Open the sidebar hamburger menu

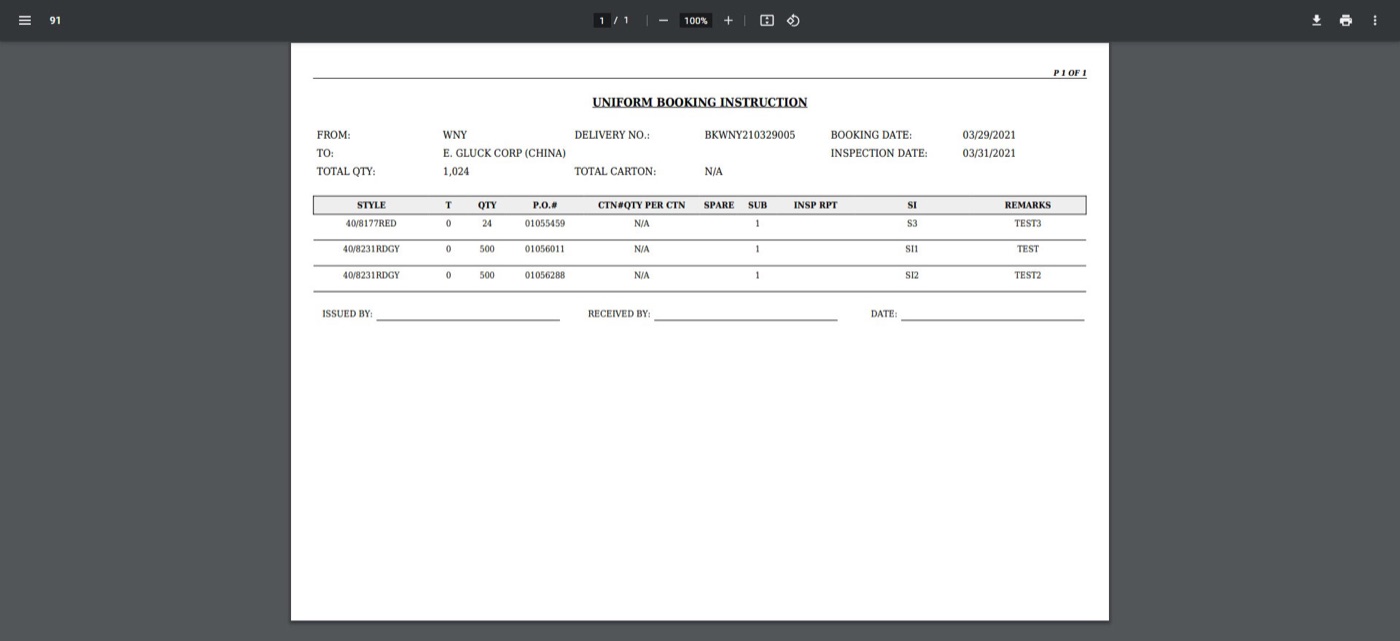[25, 20]
